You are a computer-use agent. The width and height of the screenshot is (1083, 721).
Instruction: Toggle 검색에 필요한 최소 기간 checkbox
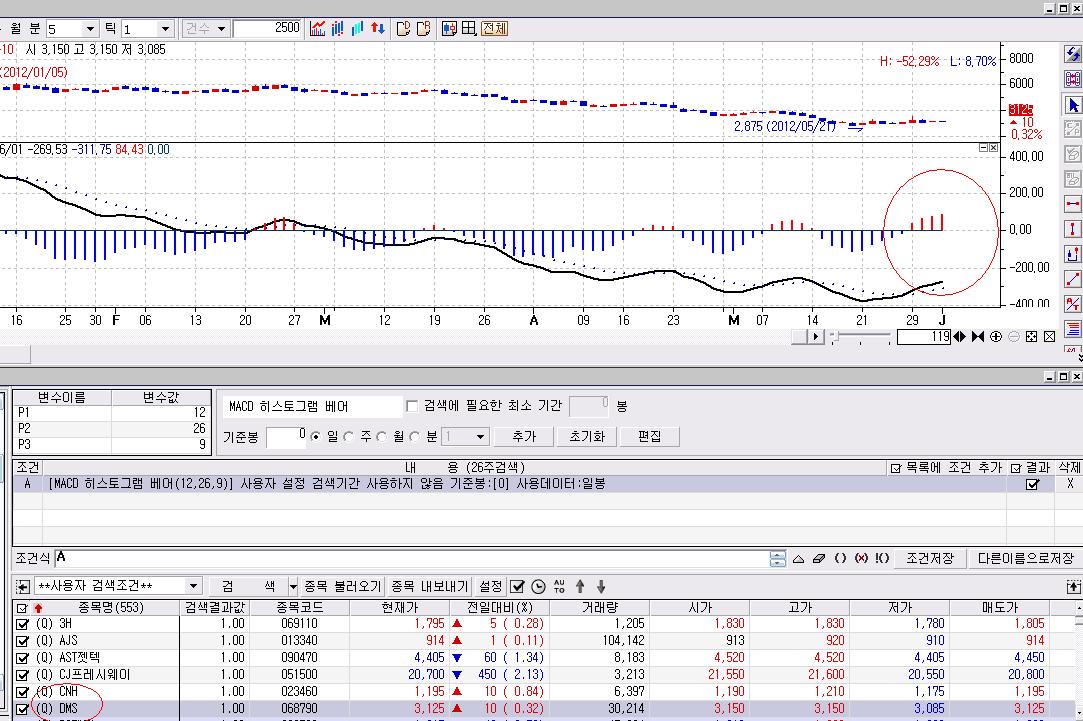(412, 406)
